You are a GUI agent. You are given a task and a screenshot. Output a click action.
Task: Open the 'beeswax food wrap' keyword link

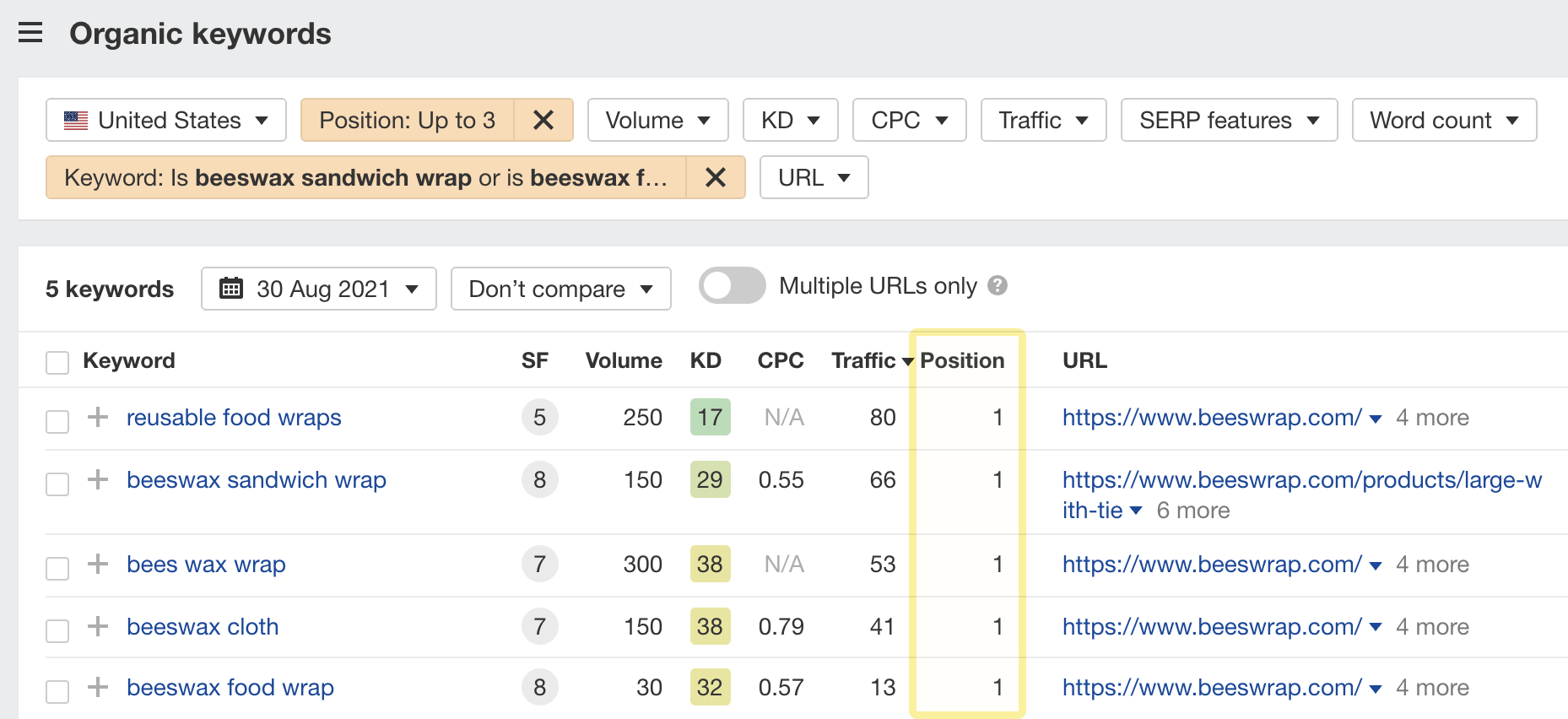[230, 688]
